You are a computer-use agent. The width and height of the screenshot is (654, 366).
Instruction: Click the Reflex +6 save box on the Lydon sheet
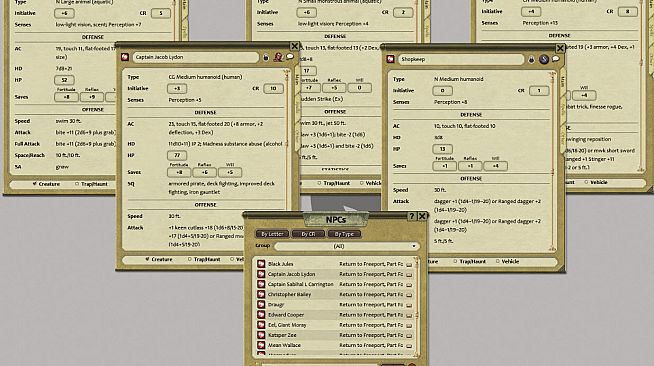(204, 172)
